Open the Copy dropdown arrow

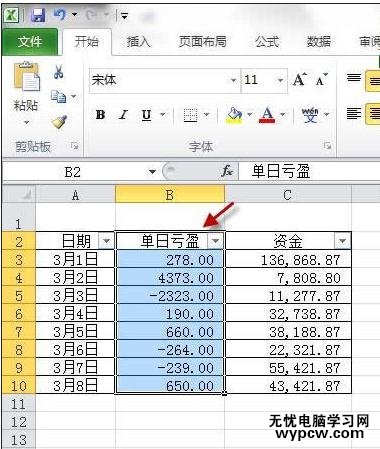click(x=73, y=97)
